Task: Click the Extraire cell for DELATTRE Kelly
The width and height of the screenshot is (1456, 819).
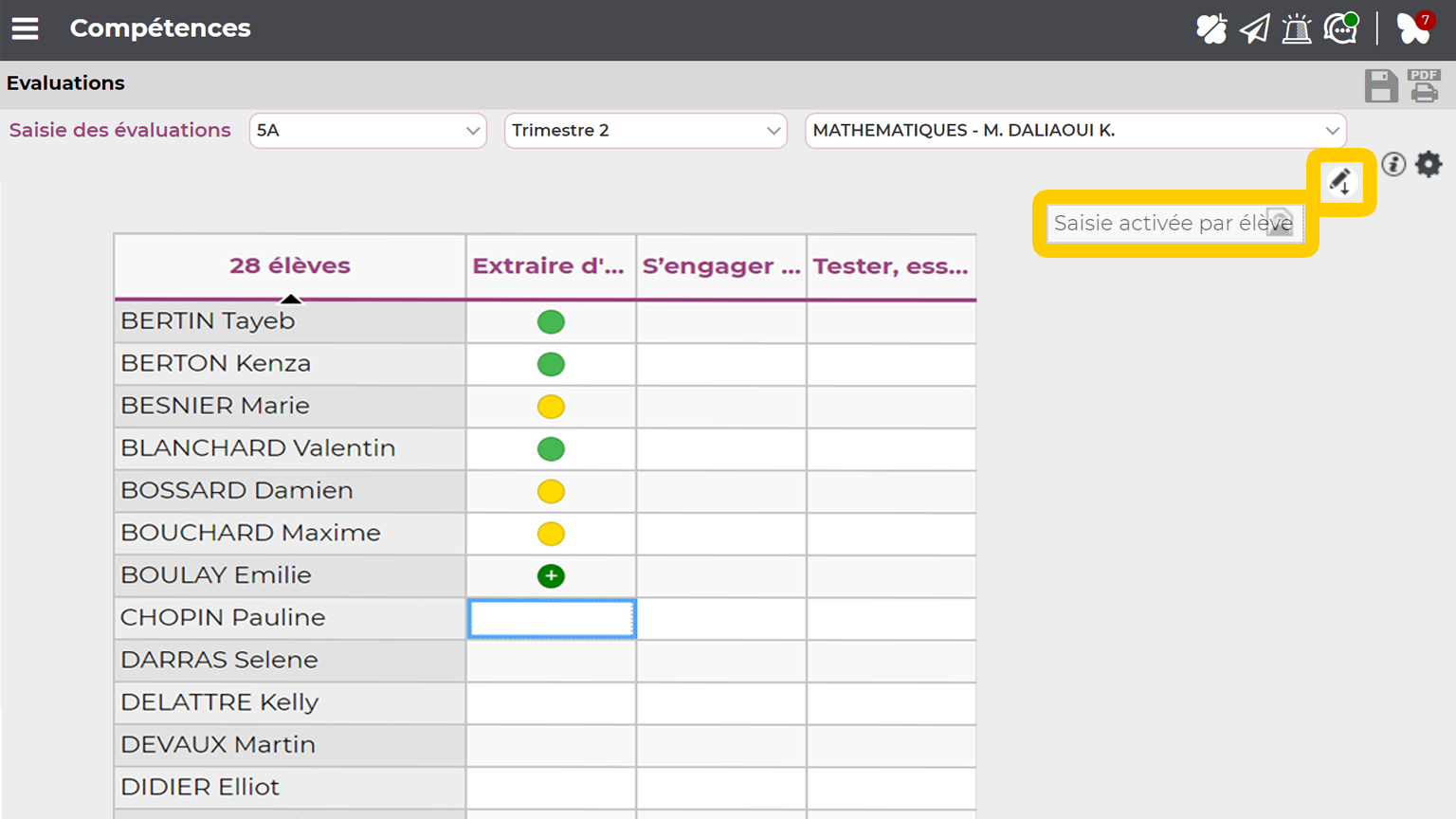Action: (551, 702)
